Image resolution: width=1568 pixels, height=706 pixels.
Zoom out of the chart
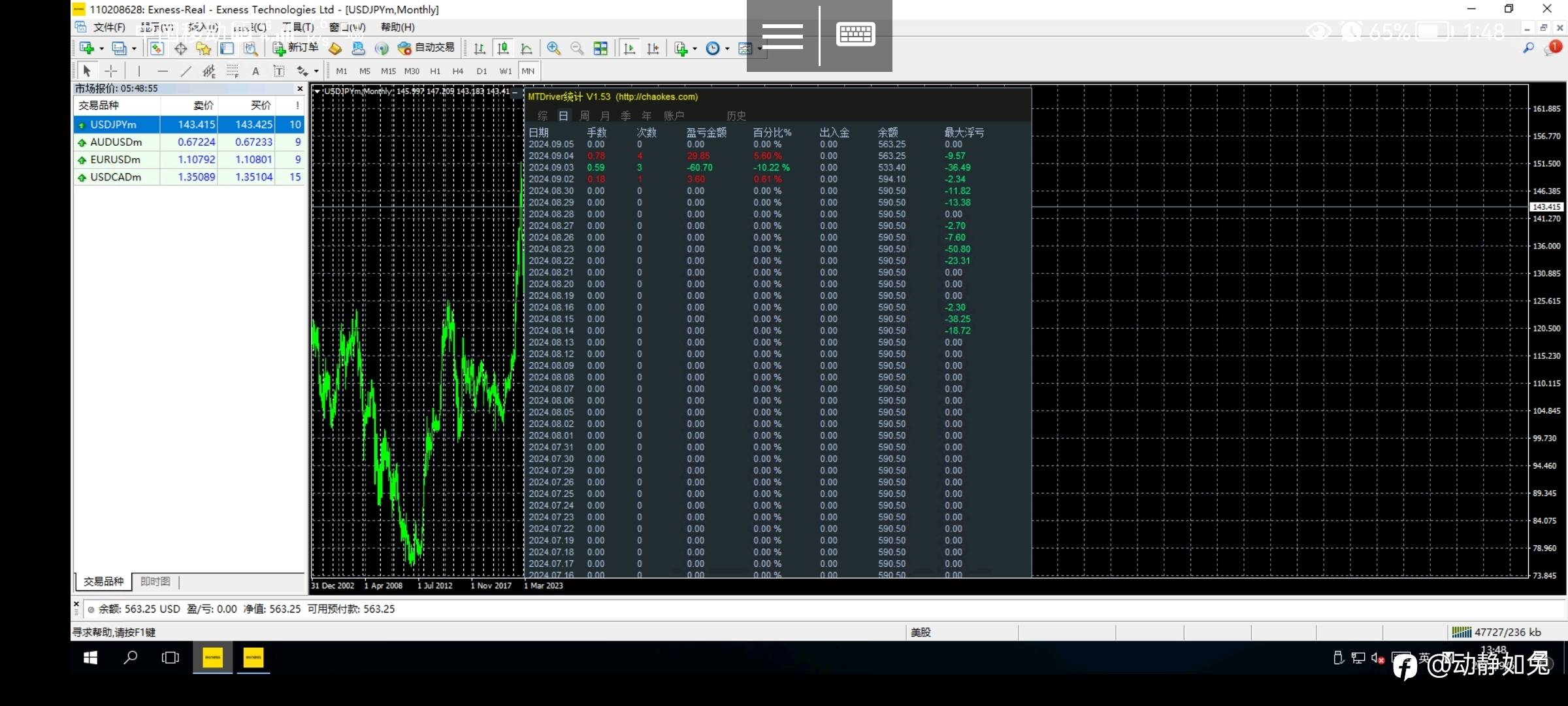pos(577,48)
